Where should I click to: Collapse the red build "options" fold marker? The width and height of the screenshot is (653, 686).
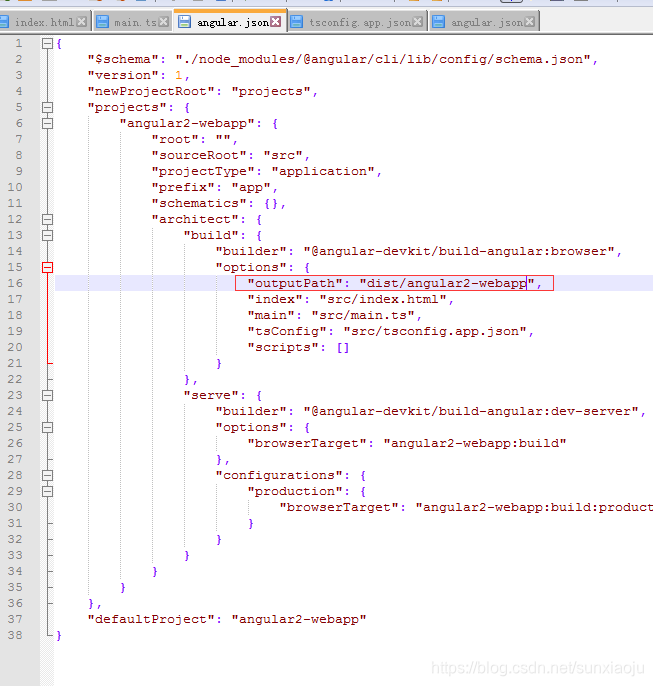[x=47, y=267]
